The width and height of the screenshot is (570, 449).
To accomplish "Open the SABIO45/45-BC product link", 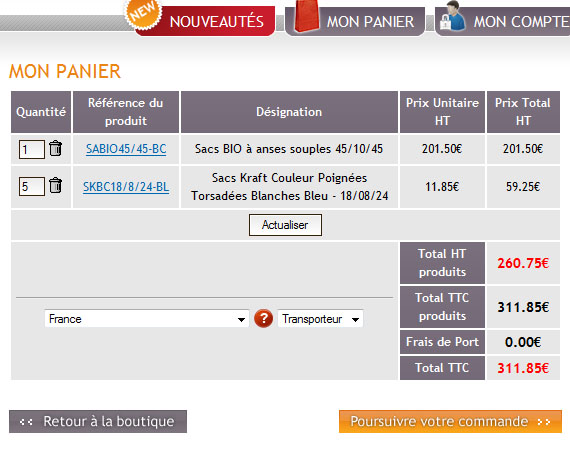I will pos(126,149).
